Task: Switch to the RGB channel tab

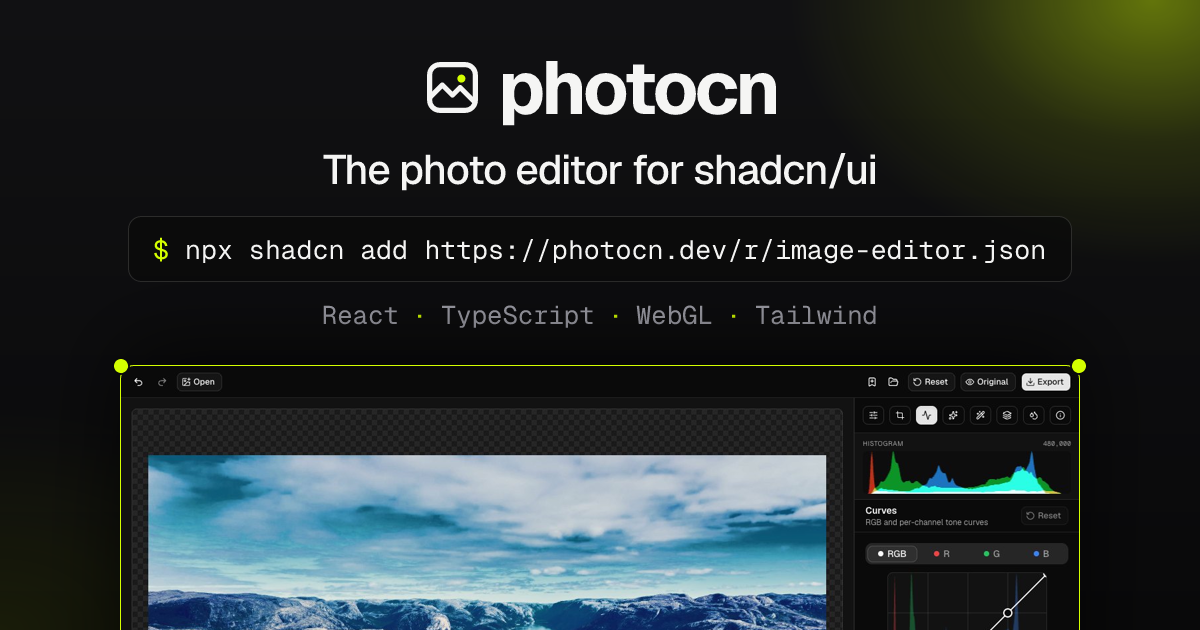Action: (x=892, y=553)
